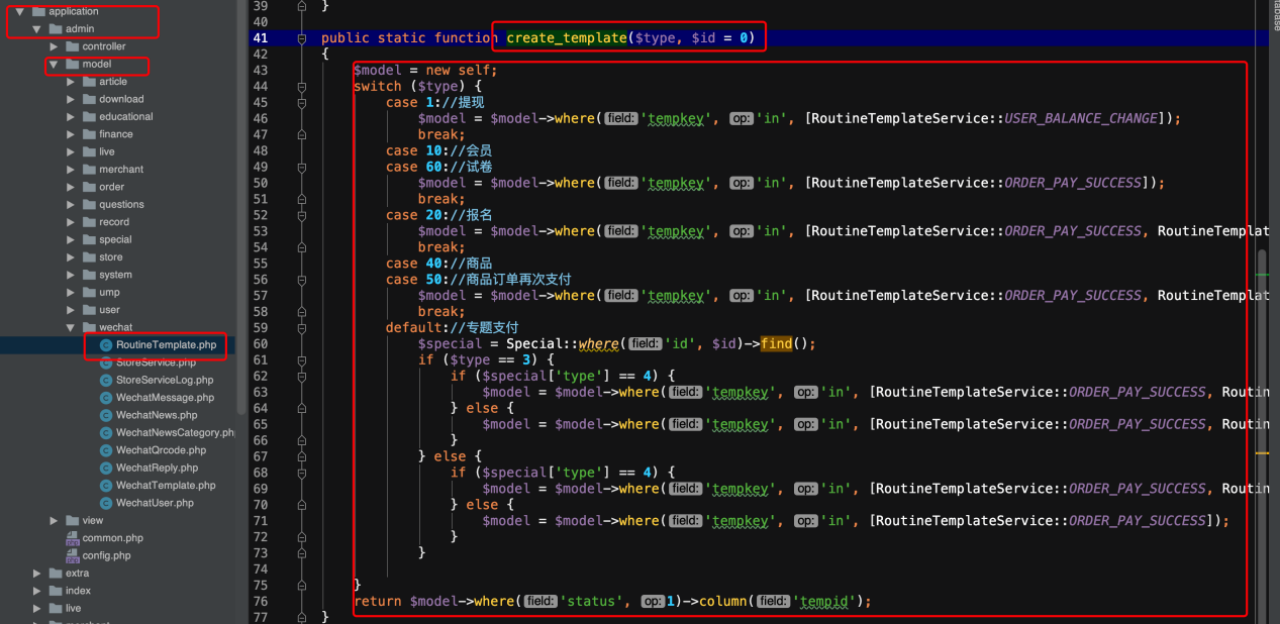Click the folder icon next to controller

pyautogui.click(x=72, y=46)
